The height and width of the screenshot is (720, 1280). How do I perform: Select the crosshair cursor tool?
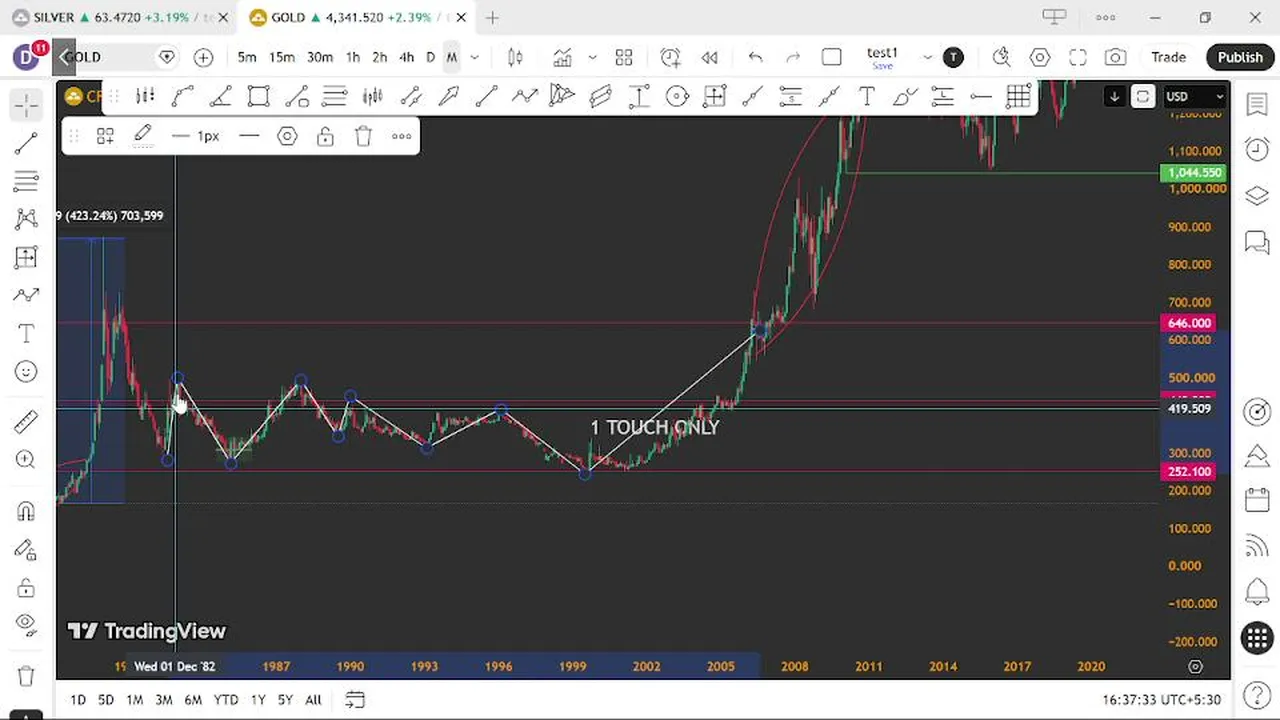pos(26,105)
